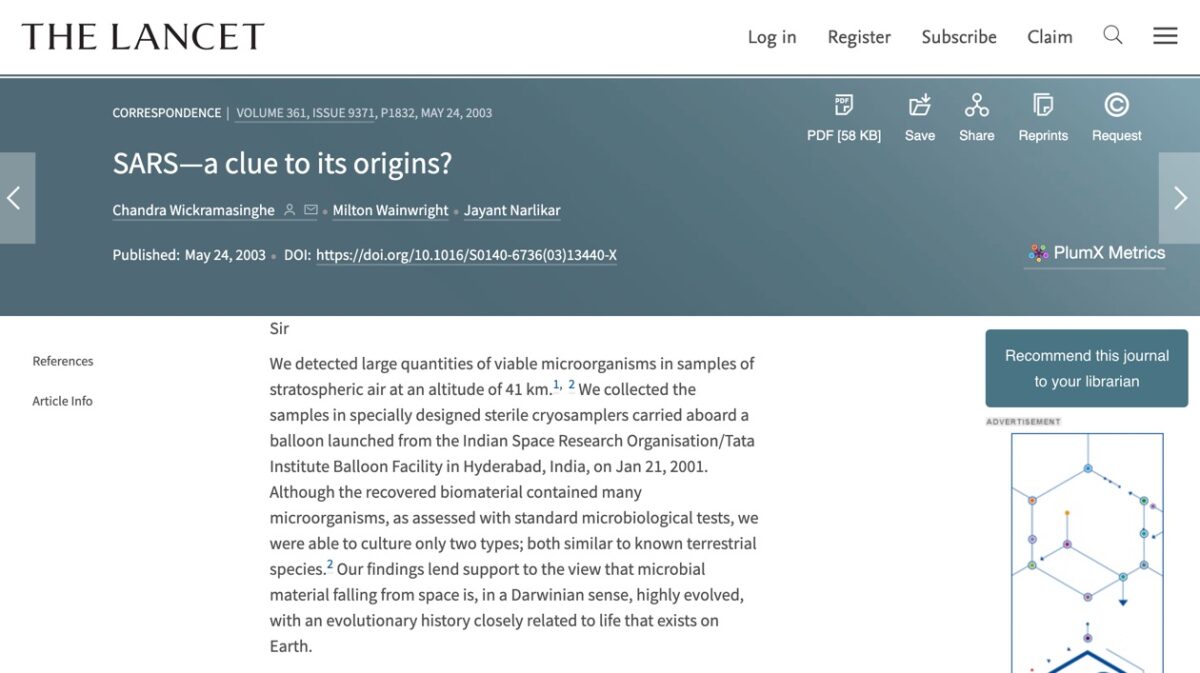Click the envelope icon beside Chandra Wickramasinghe
Screen dimensions: 1200x673
(310, 210)
